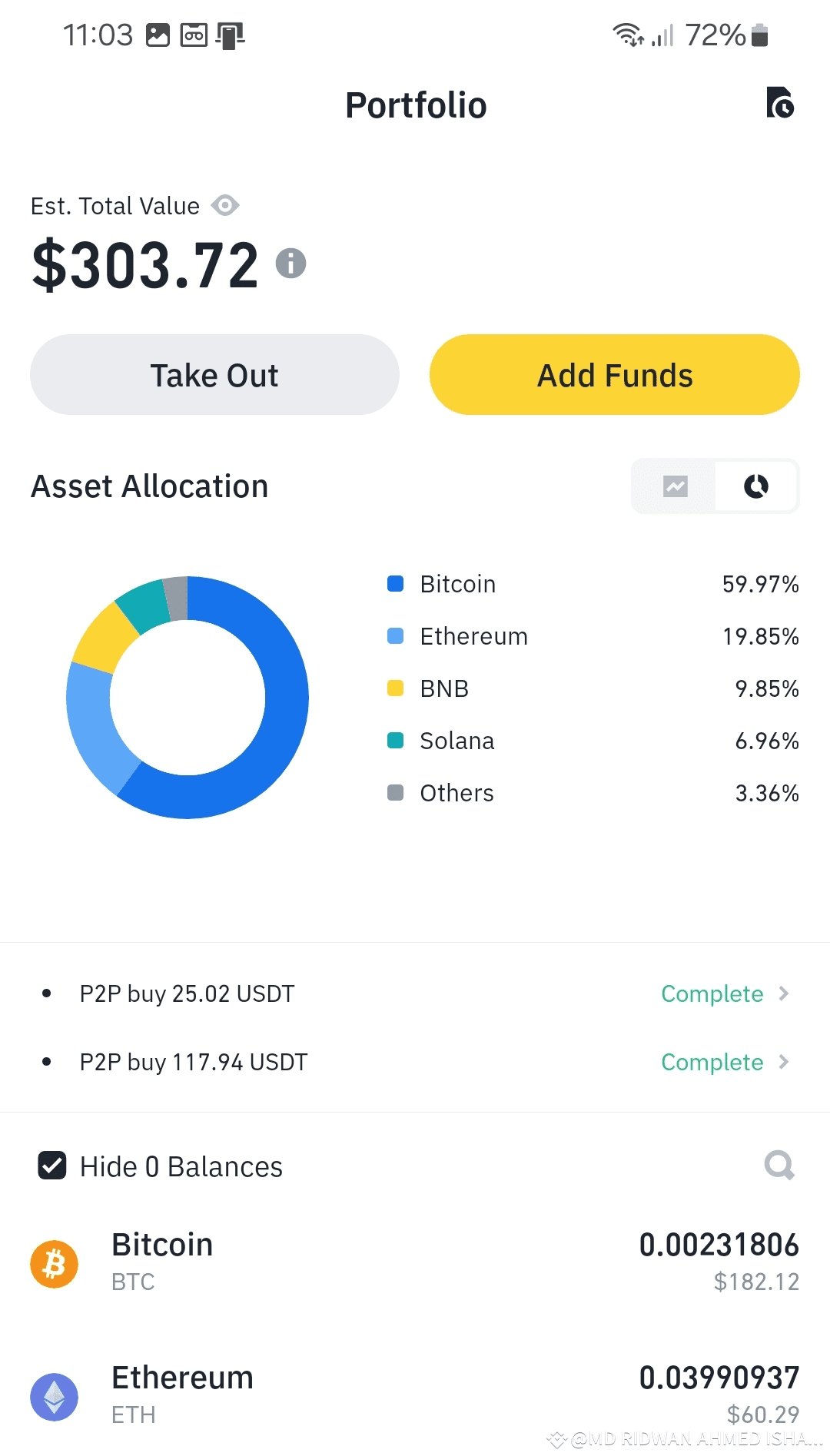Click the Take Out button
Image resolution: width=830 pixels, height=1456 pixels.
coord(214,375)
